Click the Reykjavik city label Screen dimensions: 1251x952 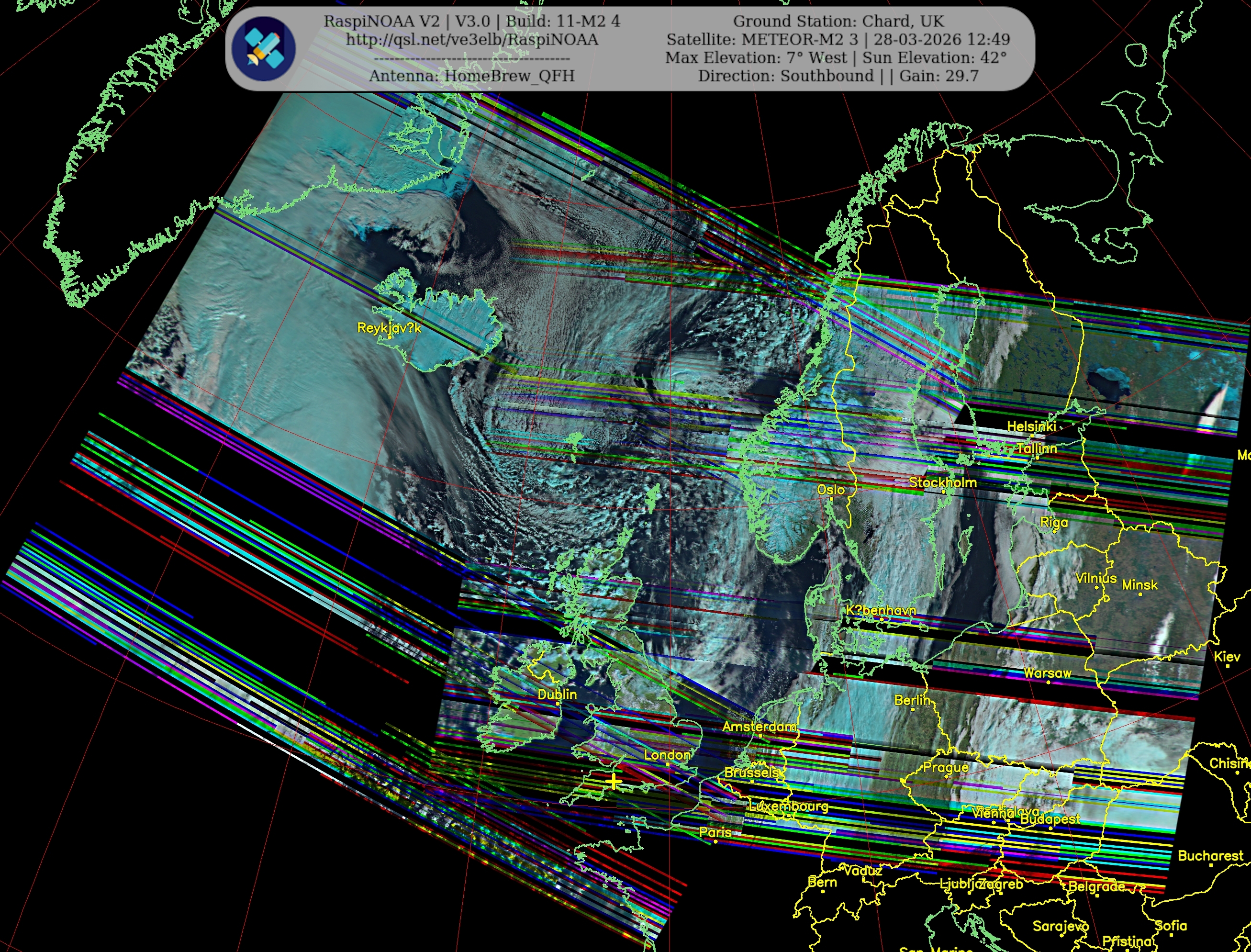389,327
